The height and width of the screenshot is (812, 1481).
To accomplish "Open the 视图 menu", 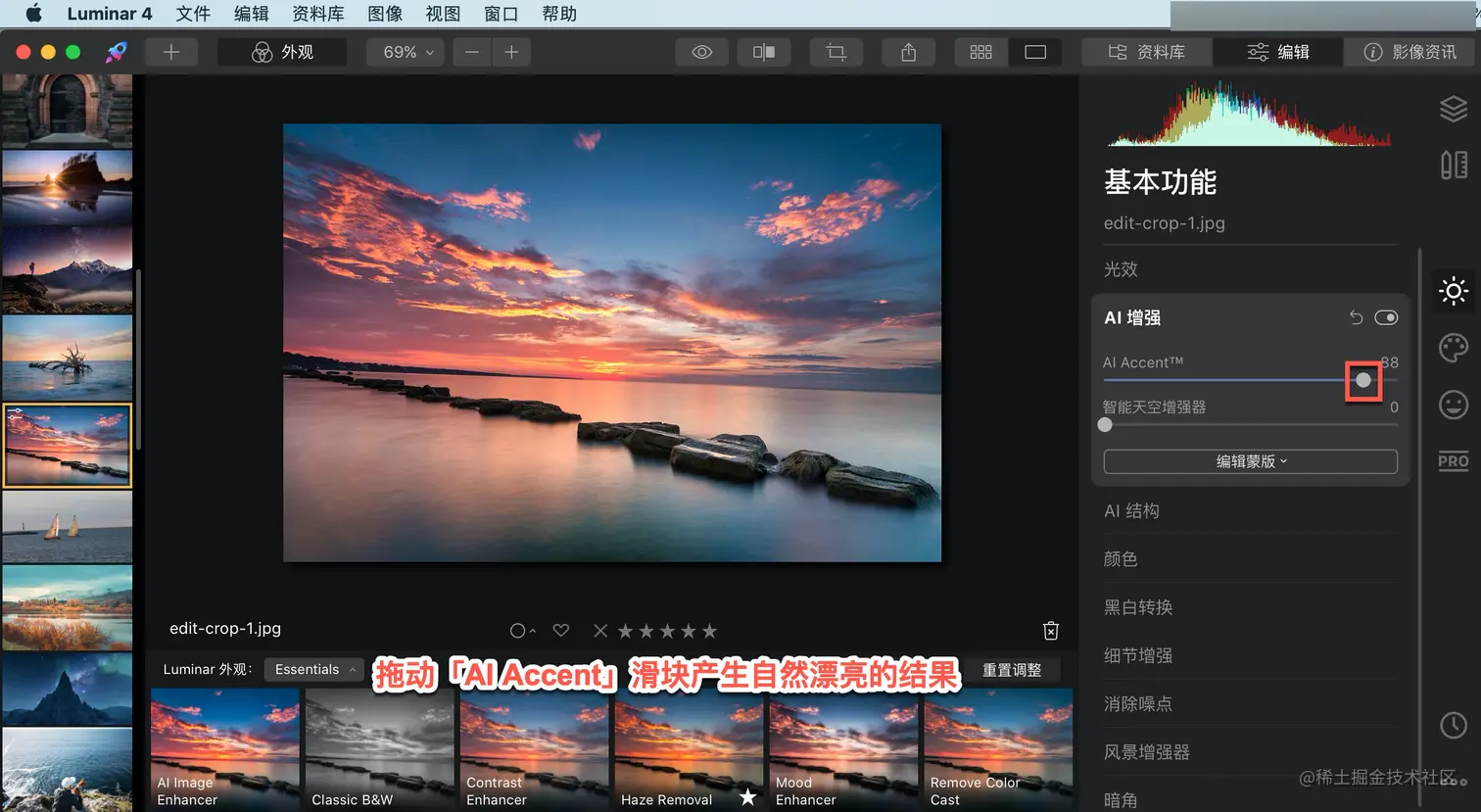I will (x=443, y=14).
